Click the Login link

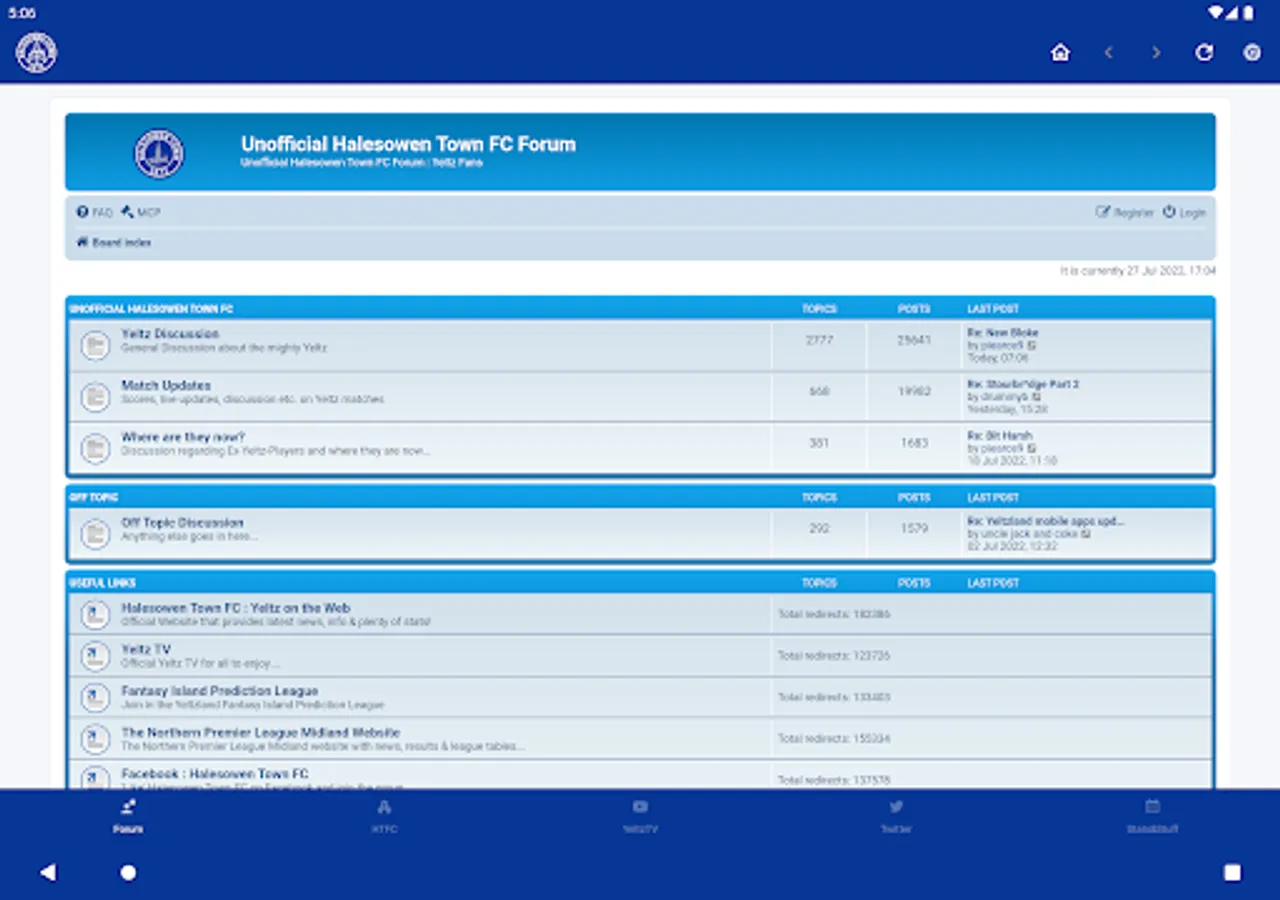pyautogui.click(x=1184, y=212)
